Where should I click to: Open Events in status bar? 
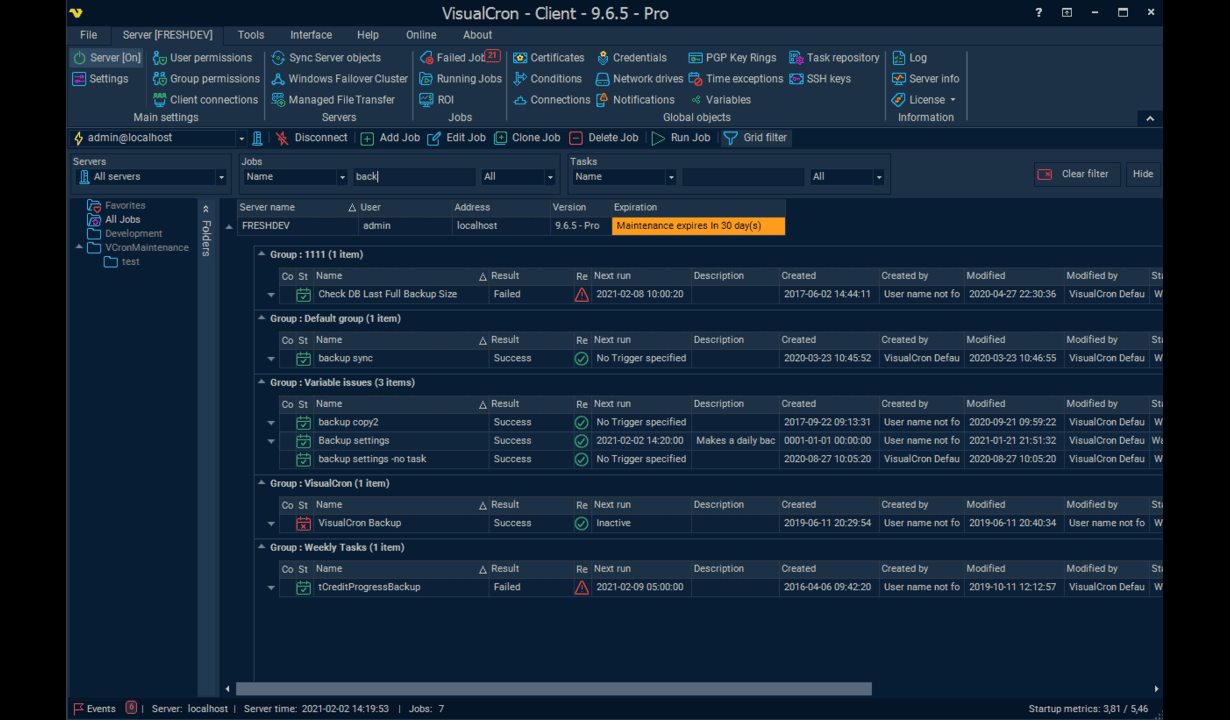coord(94,708)
